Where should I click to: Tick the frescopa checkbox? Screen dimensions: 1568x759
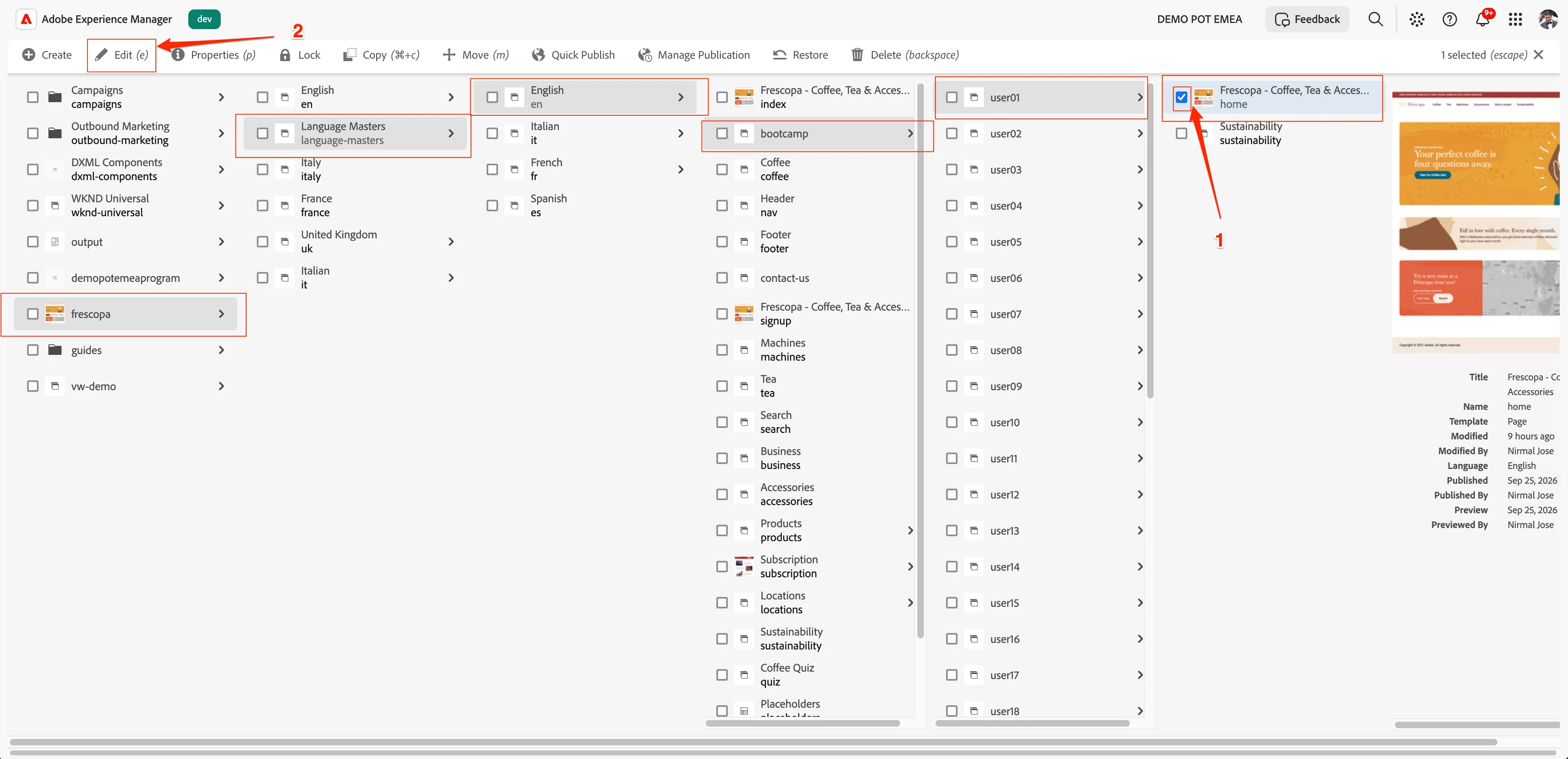tap(33, 313)
